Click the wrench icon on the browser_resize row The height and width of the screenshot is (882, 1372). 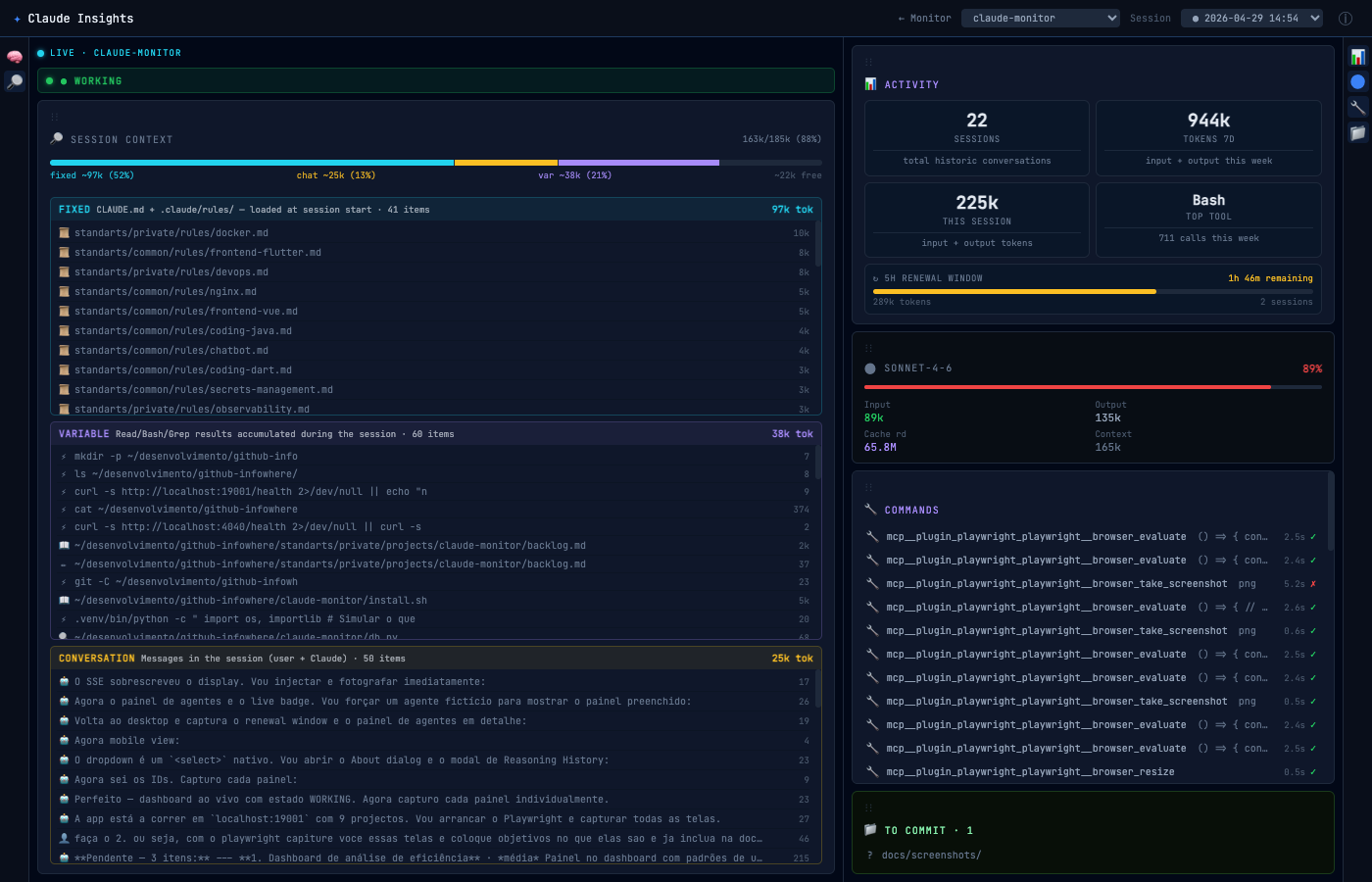[872, 772]
